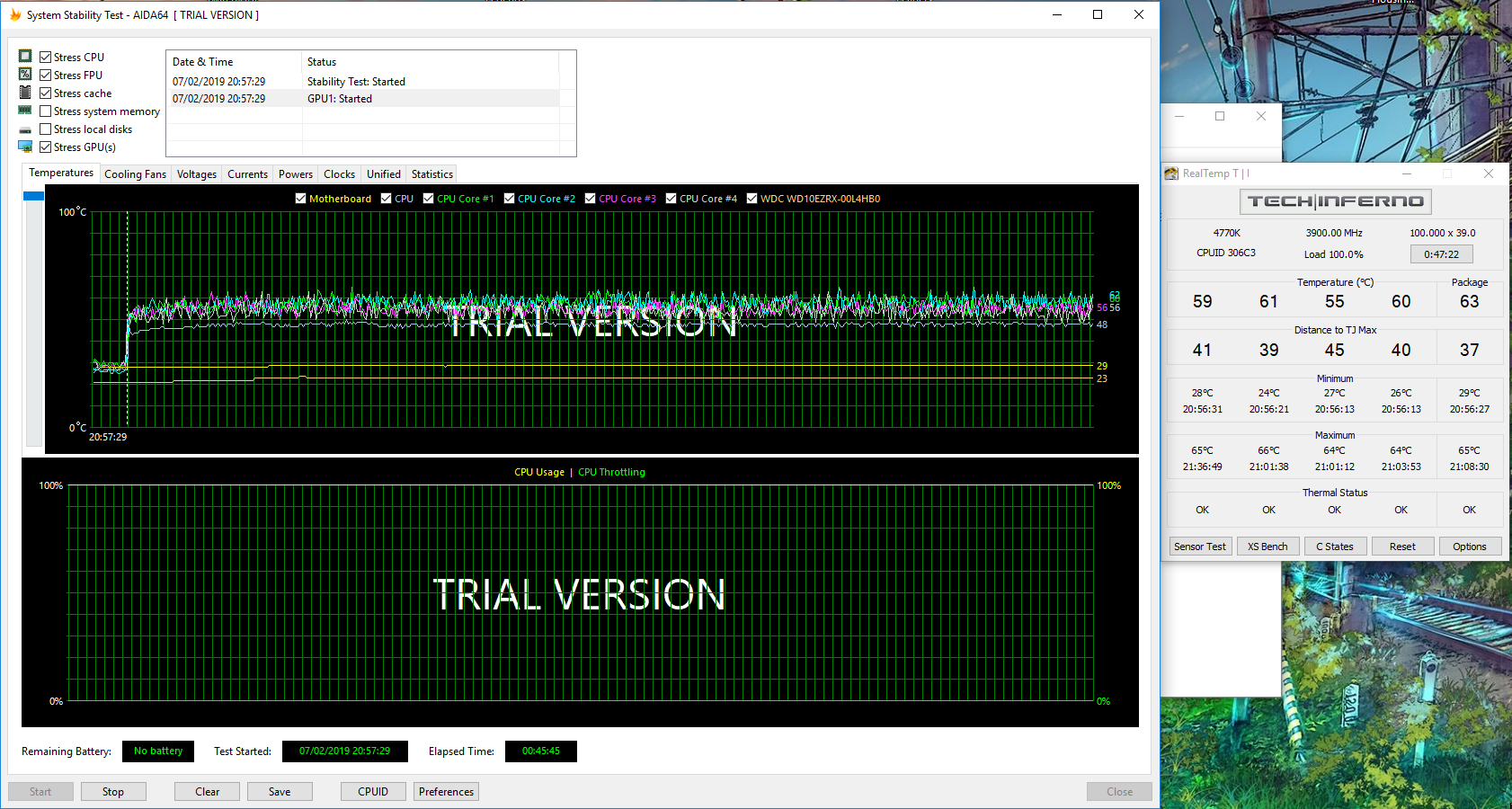Viewport: 1512px width, 809px height.
Task: Select the 'Stability Test: Started' log row
Action: (x=363, y=82)
